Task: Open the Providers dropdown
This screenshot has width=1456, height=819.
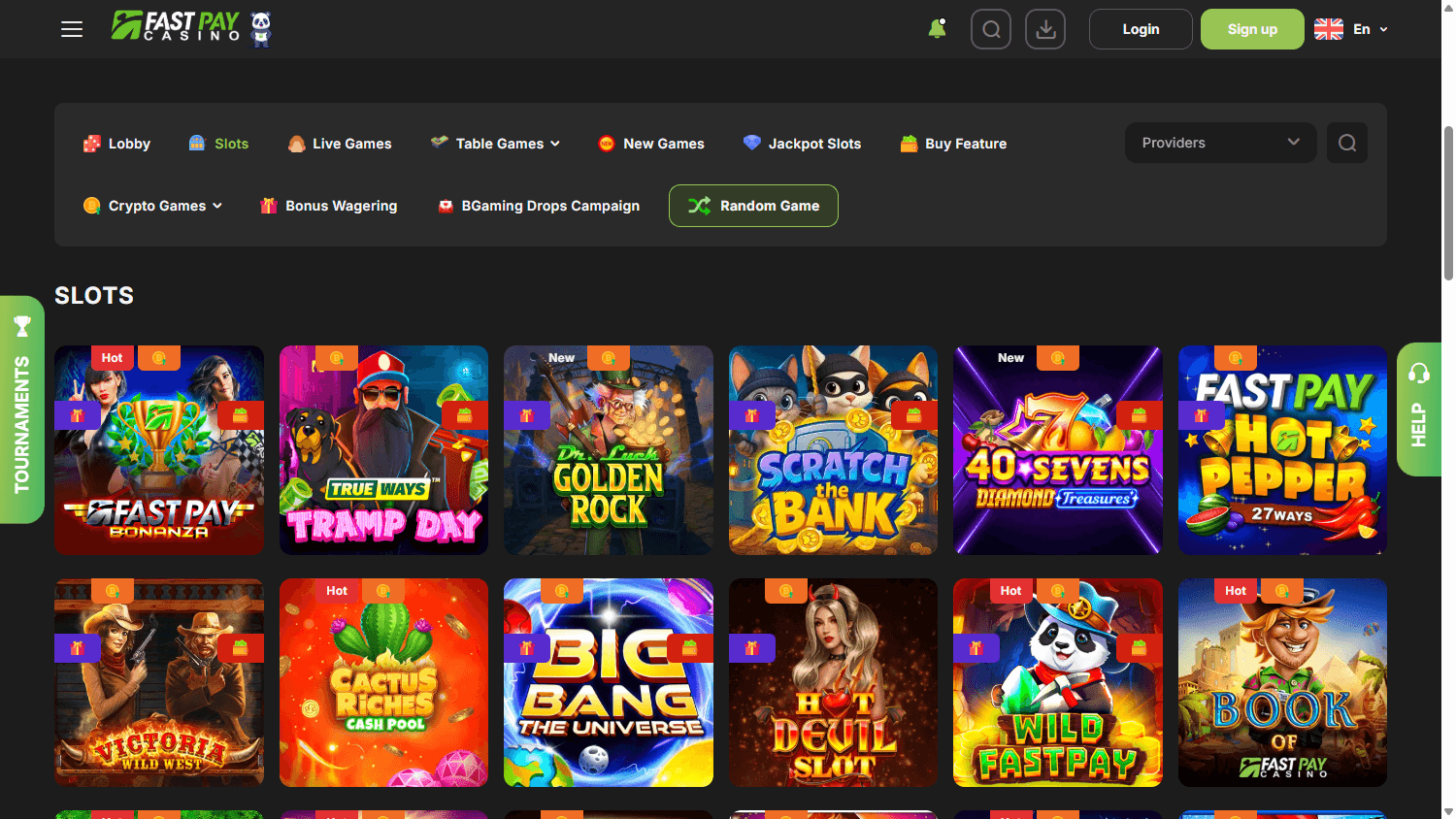Action: tap(1220, 143)
